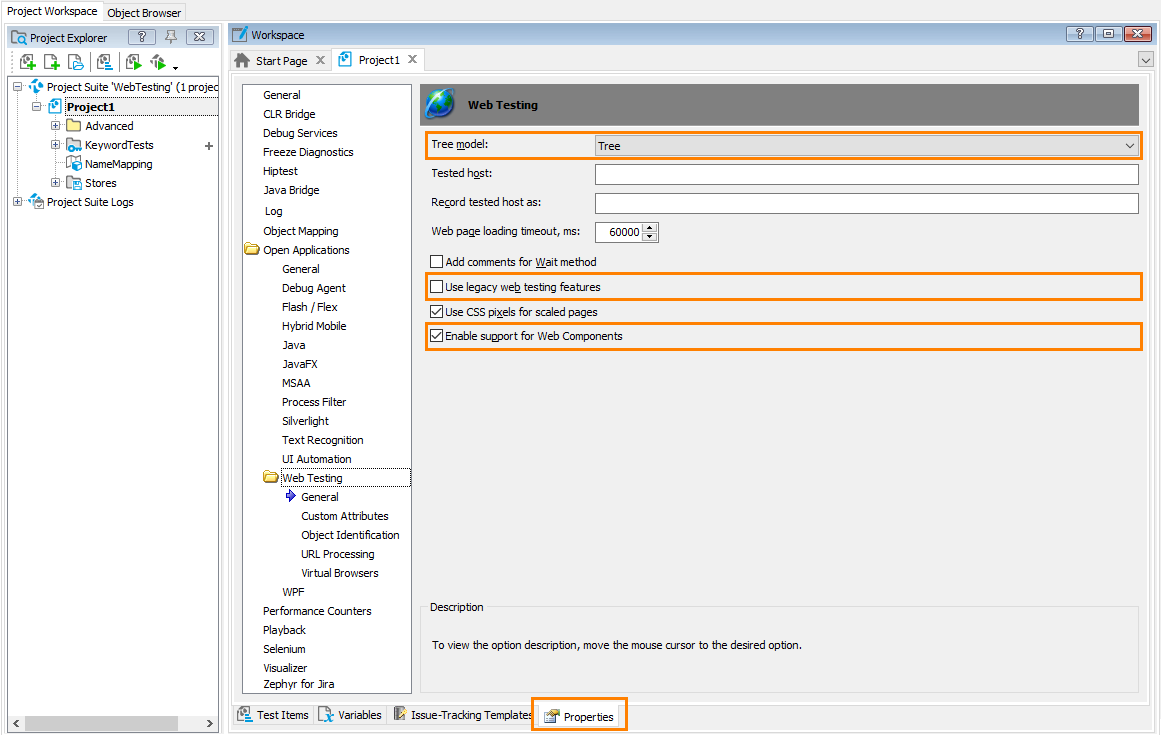Expand the KeywordTests tree node

(x=55, y=144)
